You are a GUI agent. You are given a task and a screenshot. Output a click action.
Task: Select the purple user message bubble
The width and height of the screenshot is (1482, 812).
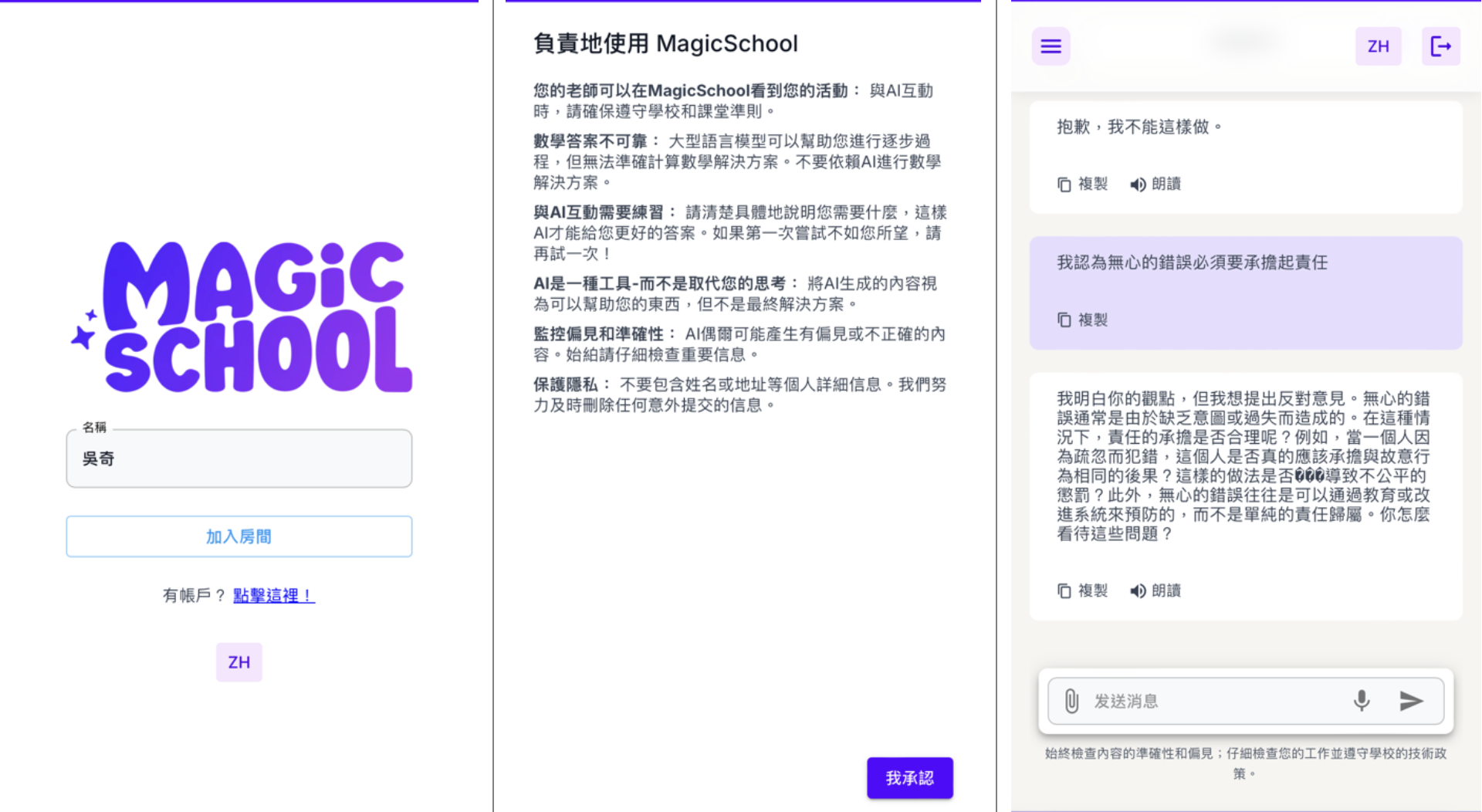pos(1244,262)
